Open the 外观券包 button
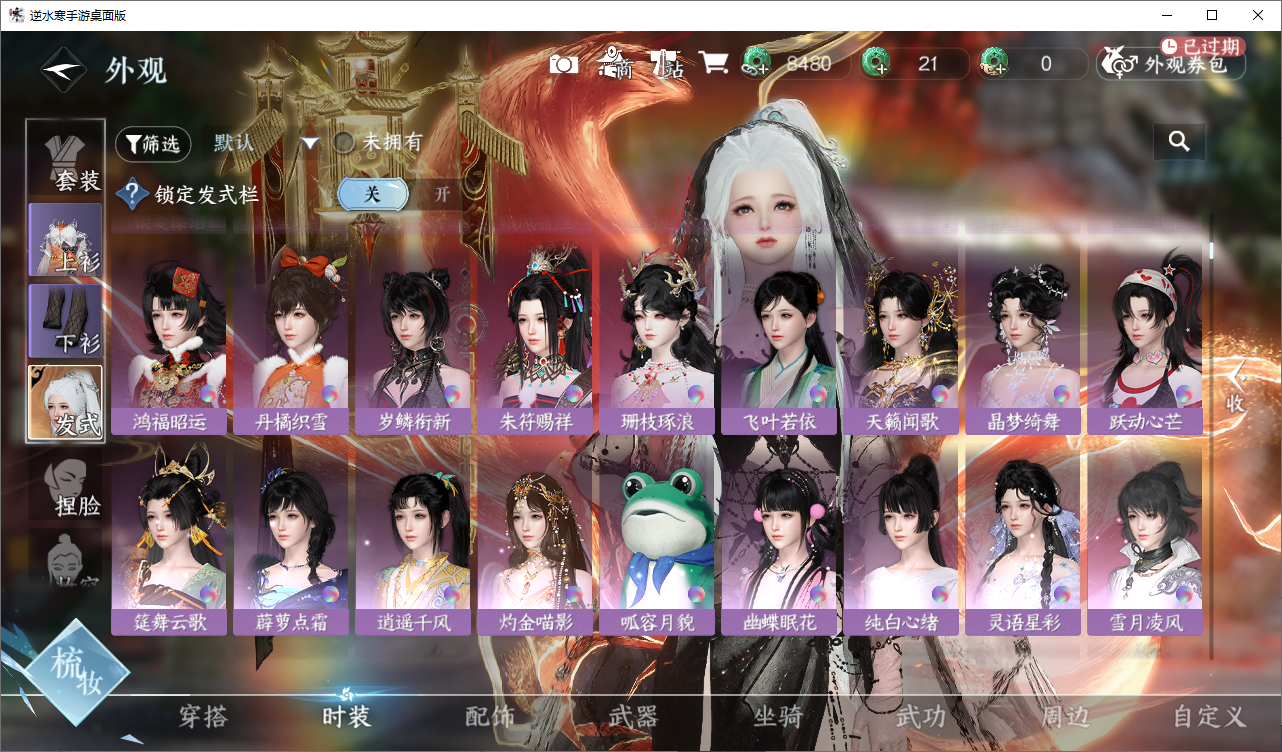 [x=1171, y=65]
